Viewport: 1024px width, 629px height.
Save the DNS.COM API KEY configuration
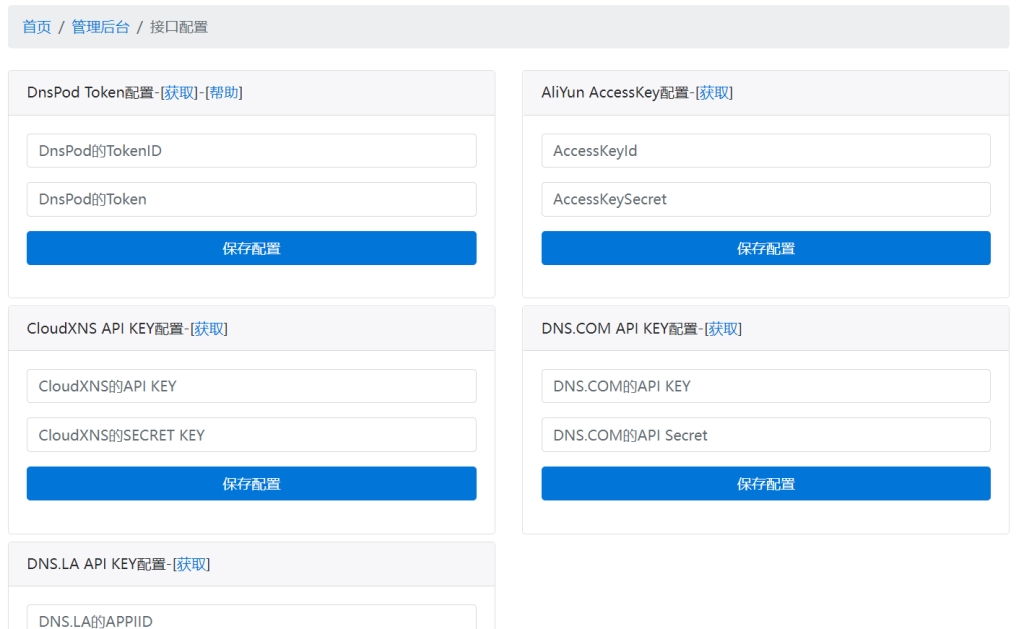tap(766, 483)
